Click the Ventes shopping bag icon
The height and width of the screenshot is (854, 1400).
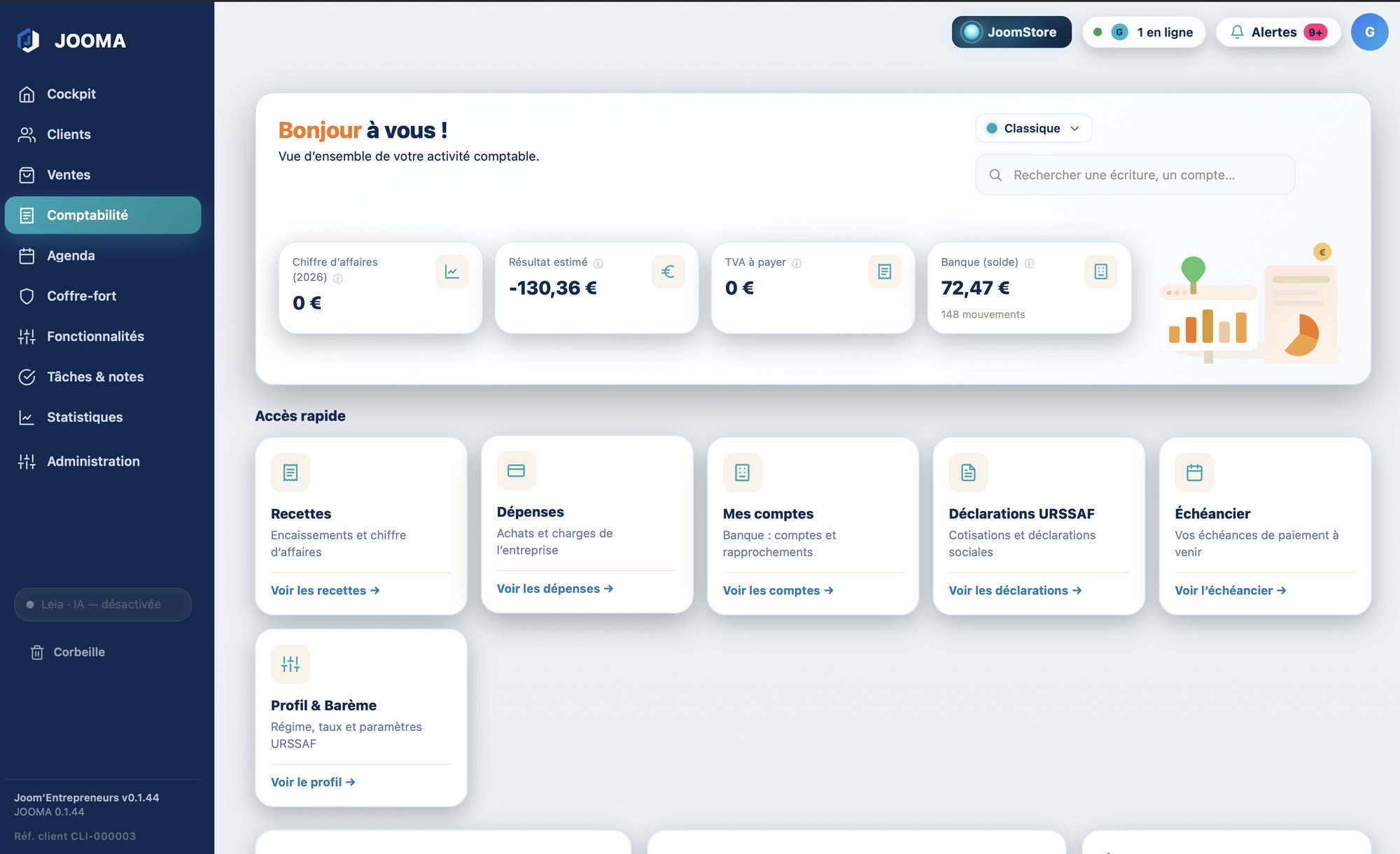(27, 175)
